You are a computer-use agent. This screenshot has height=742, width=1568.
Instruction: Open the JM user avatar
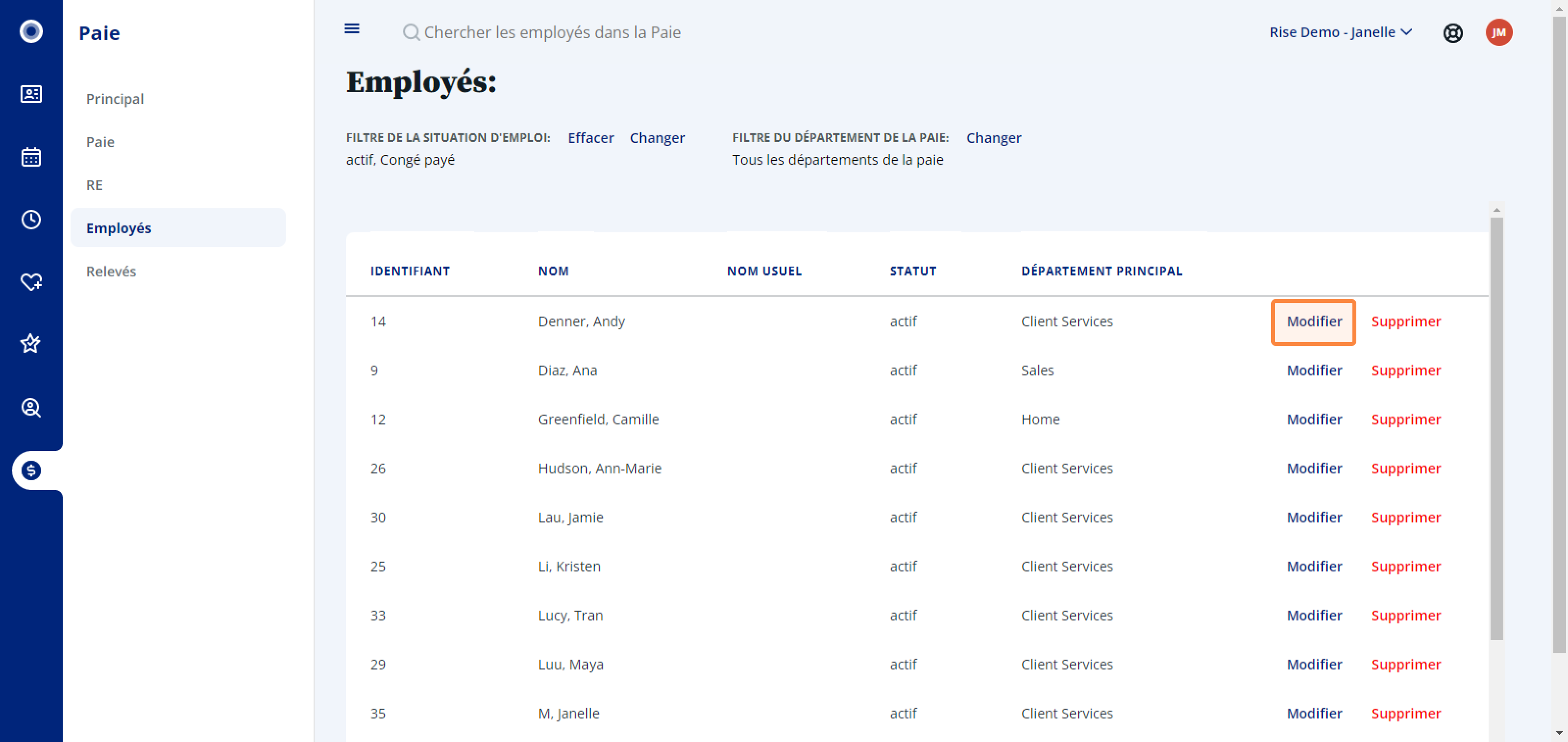1498,32
